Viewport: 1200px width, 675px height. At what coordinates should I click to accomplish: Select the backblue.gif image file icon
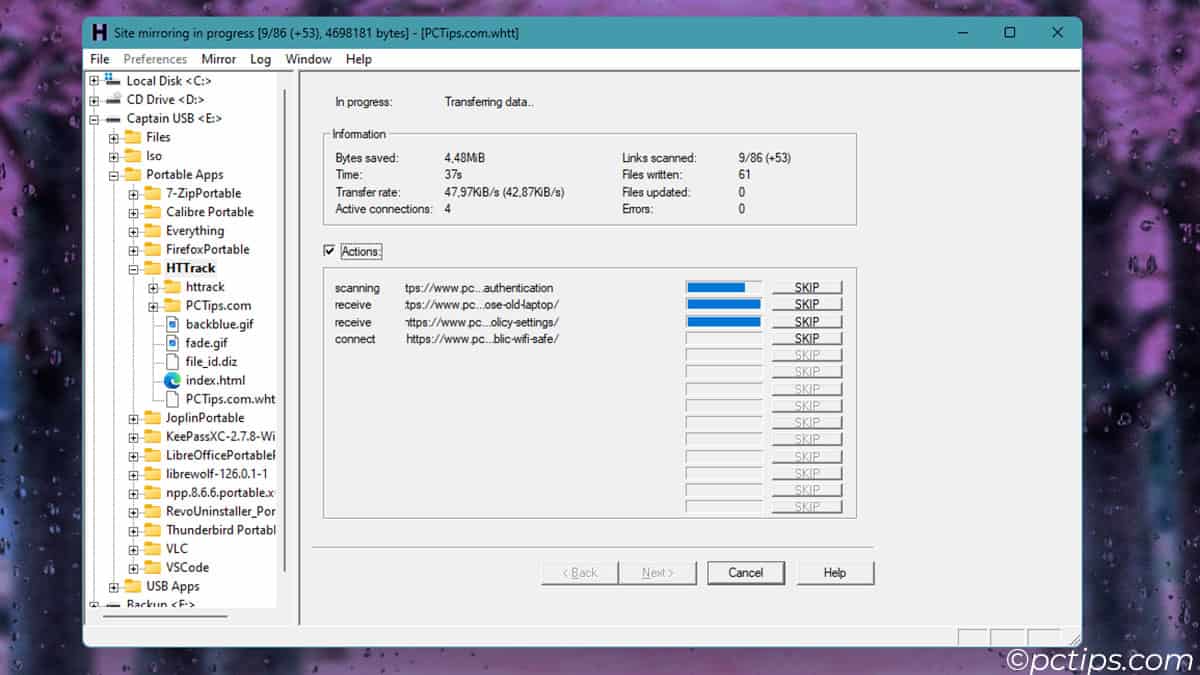[171, 324]
